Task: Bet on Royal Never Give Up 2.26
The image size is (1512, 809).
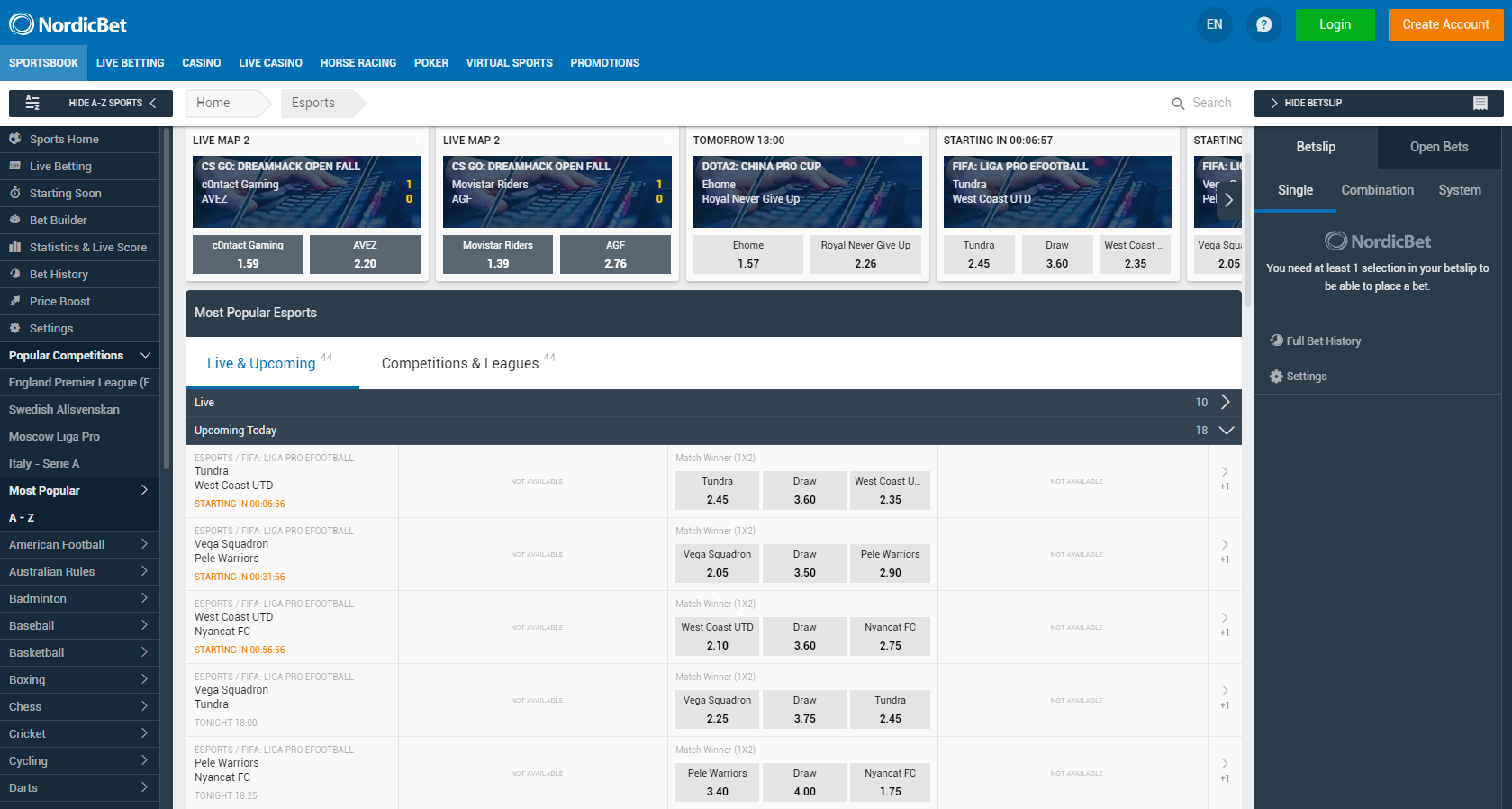Action: (865, 254)
